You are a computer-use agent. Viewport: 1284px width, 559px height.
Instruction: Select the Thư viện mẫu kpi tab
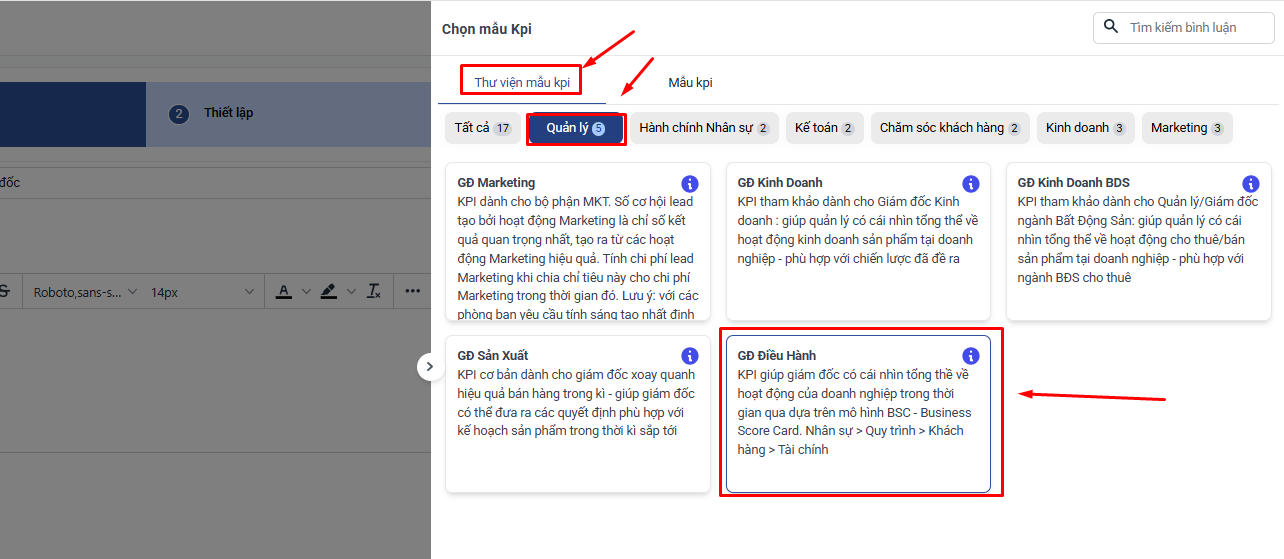pyautogui.click(x=522, y=83)
